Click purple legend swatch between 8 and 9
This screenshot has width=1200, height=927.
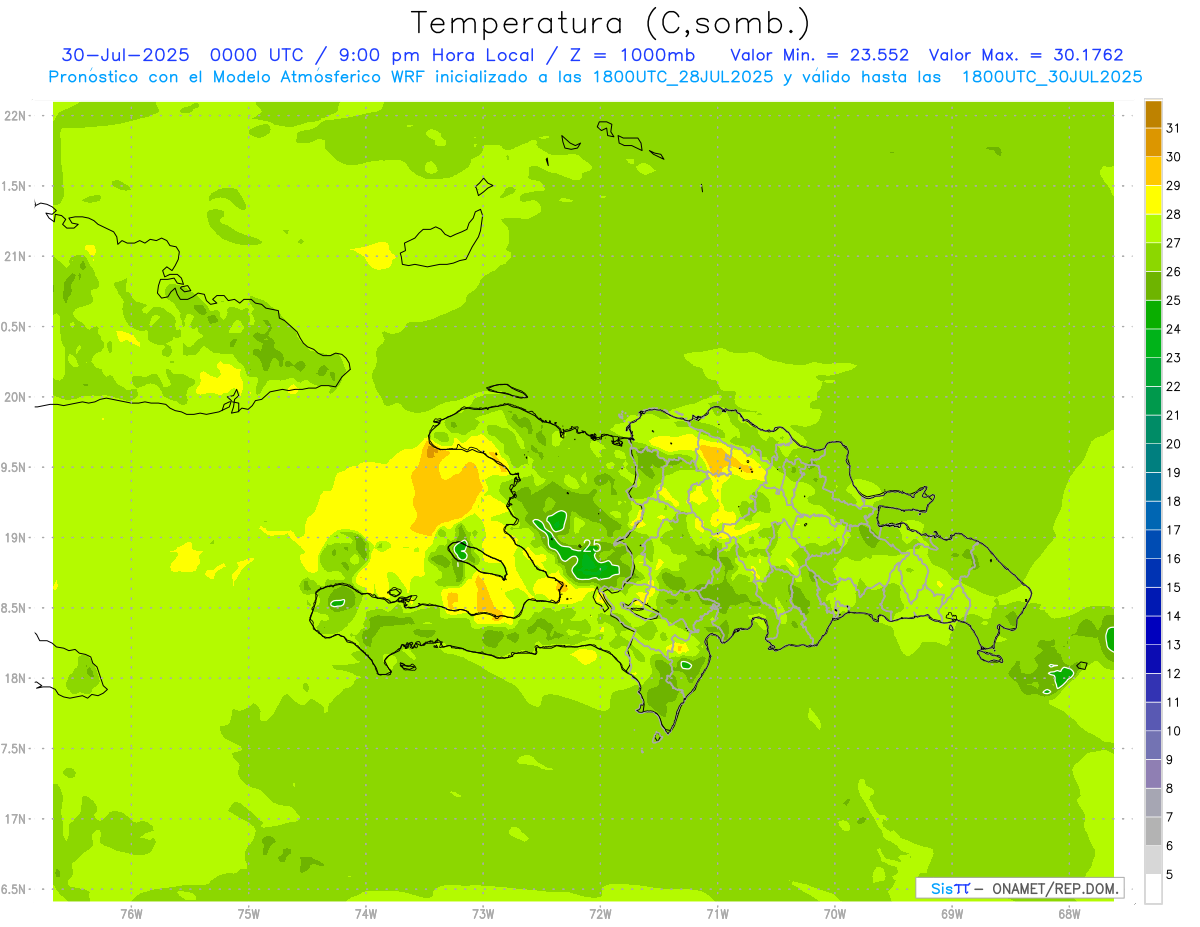pyautogui.click(x=1153, y=774)
